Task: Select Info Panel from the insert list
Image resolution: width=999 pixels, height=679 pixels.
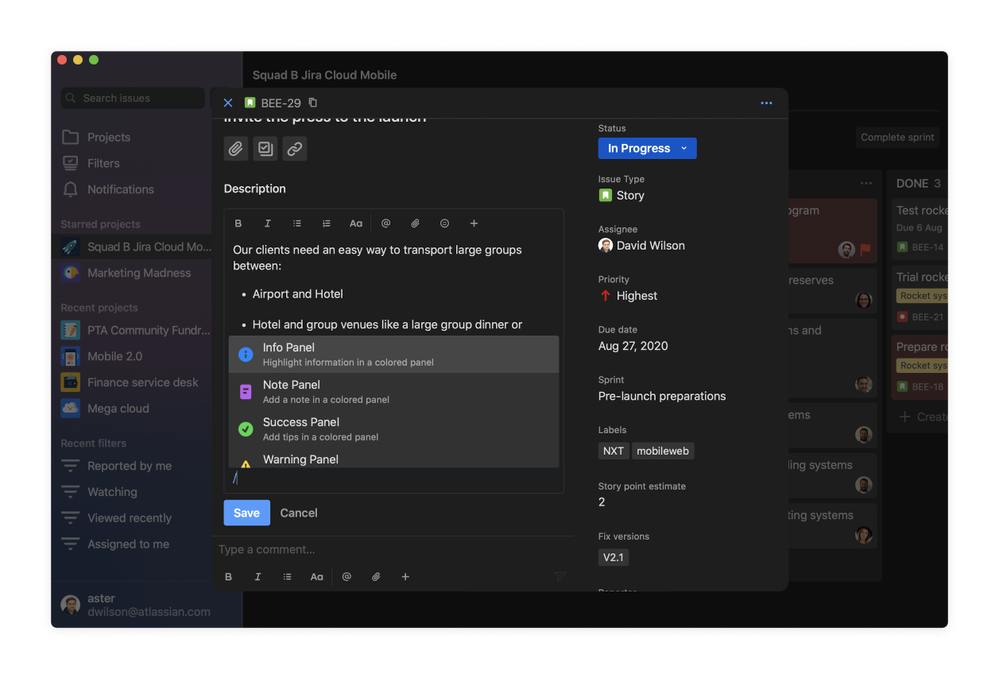Action: click(x=394, y=354)
